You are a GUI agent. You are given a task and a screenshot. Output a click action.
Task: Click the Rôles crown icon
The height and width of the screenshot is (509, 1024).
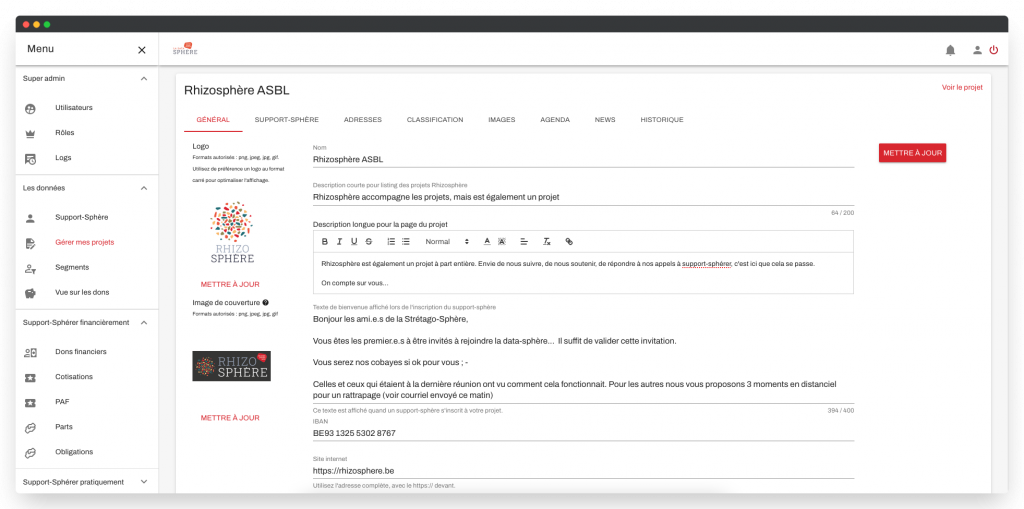[30, 133]
